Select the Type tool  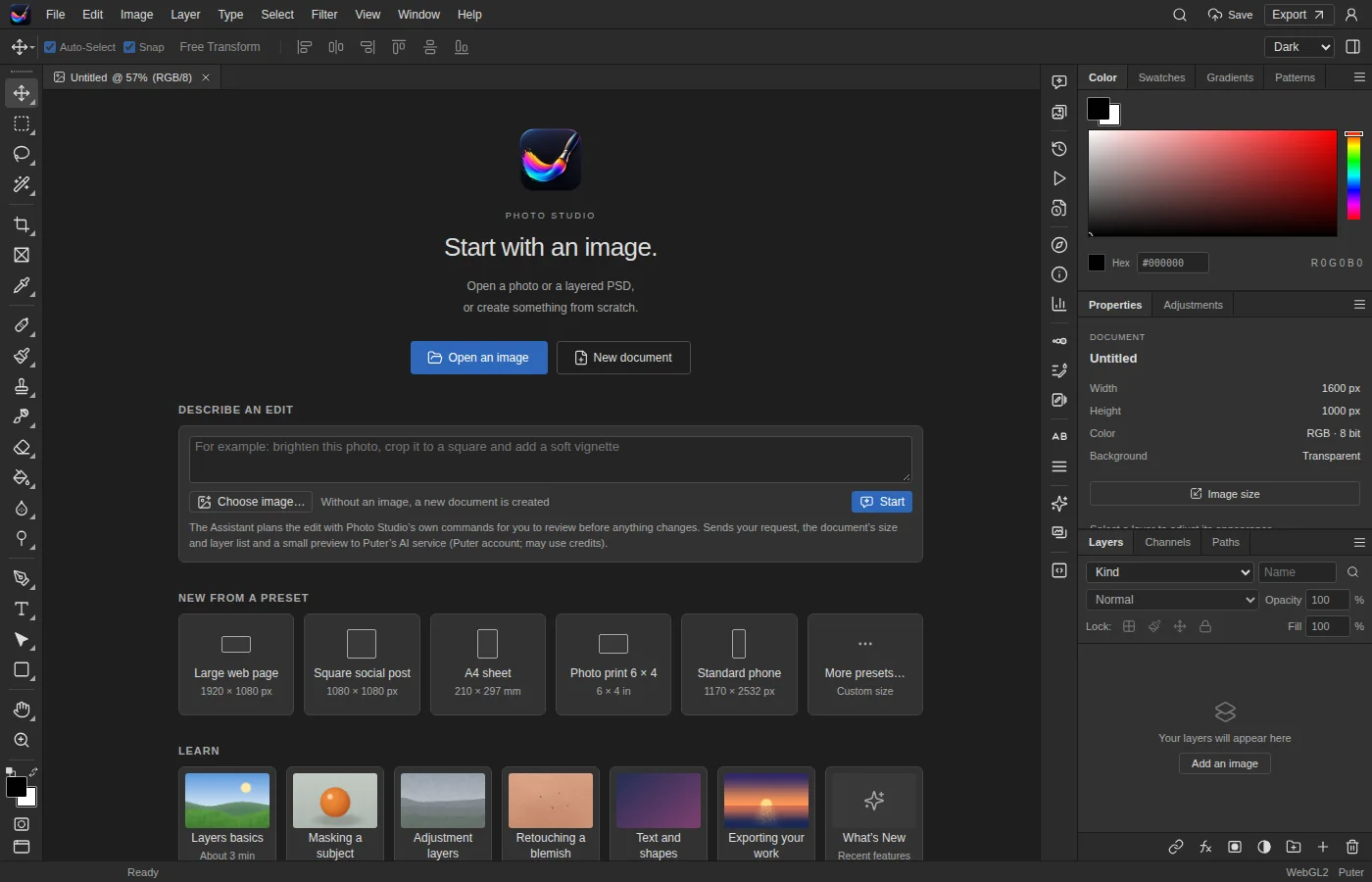tap(22, 610)
